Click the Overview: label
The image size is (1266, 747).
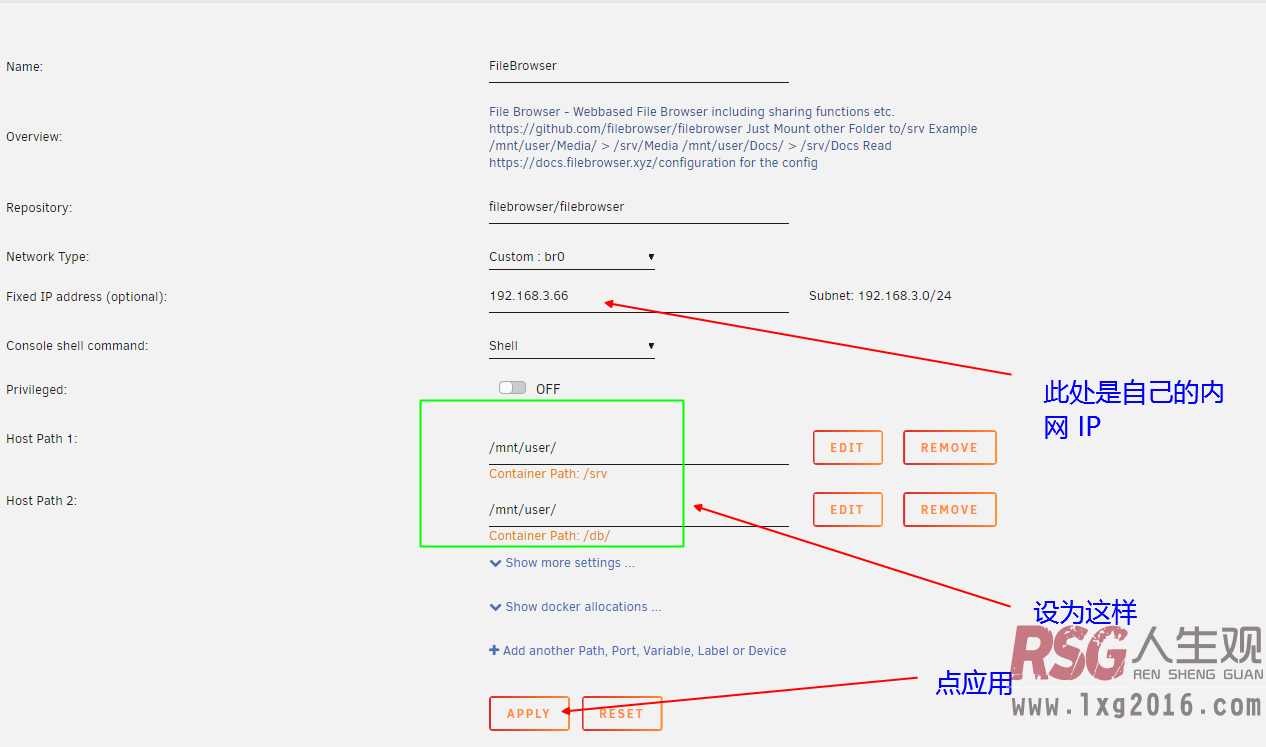click(x=34, y=137)
